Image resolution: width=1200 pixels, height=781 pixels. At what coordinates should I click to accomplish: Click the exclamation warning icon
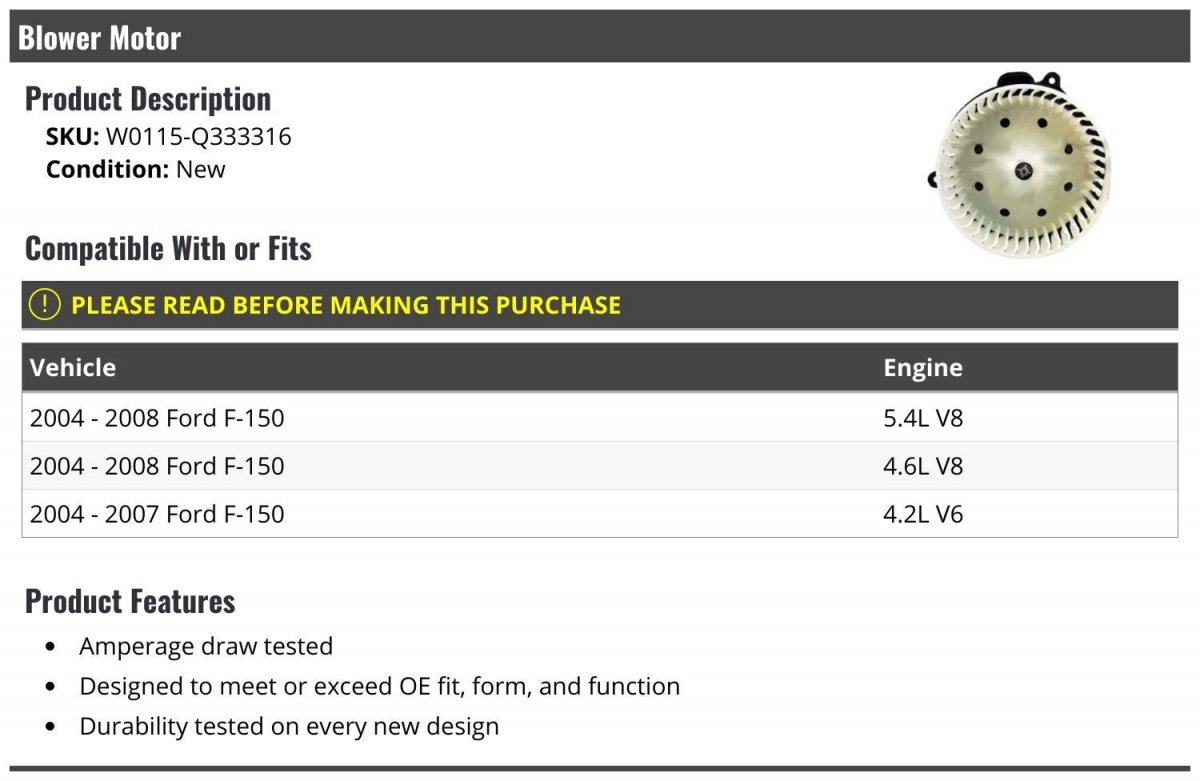click(x=45, y=305)
